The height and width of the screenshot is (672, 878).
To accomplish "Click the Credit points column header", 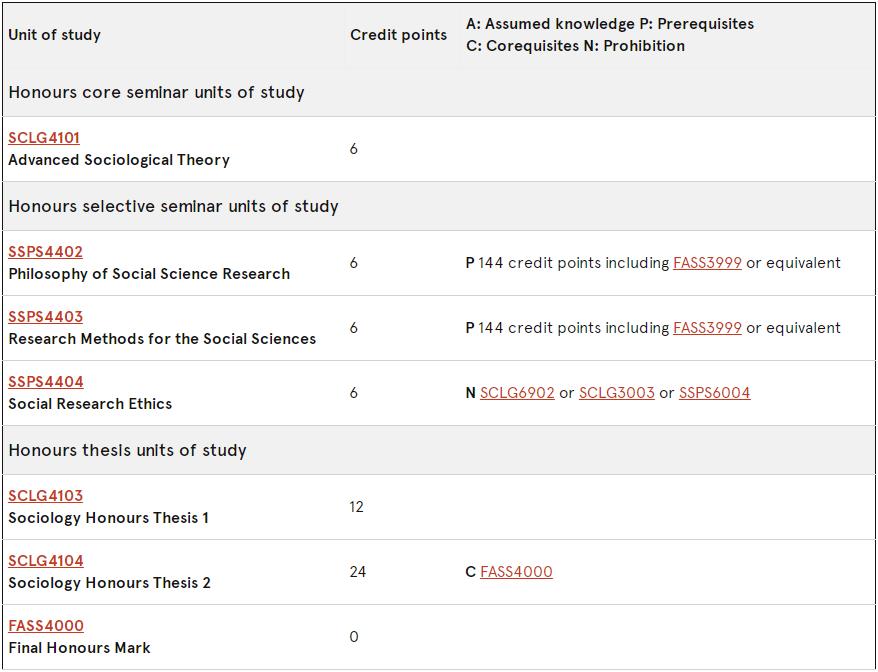I will pyautogui.click(x=399, y=35).
